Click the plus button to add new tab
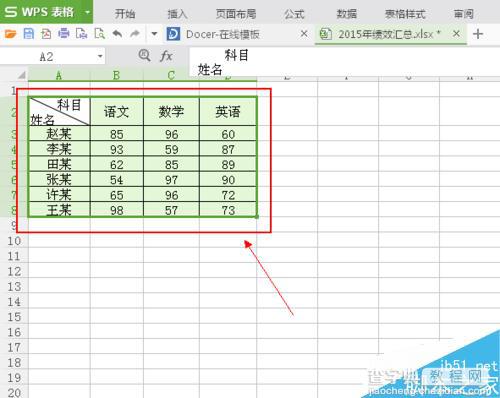Viewport: 500px width, 398px height. tap(478, 34)
